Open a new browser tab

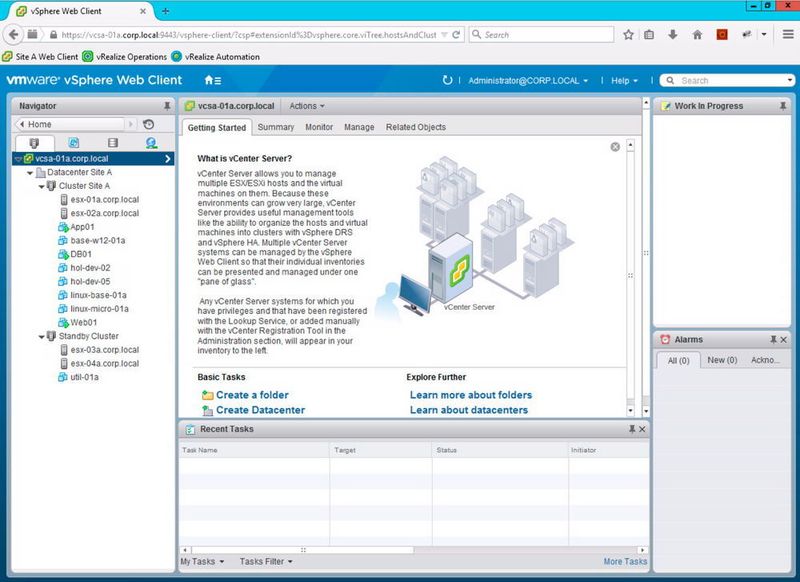(165, 11)
